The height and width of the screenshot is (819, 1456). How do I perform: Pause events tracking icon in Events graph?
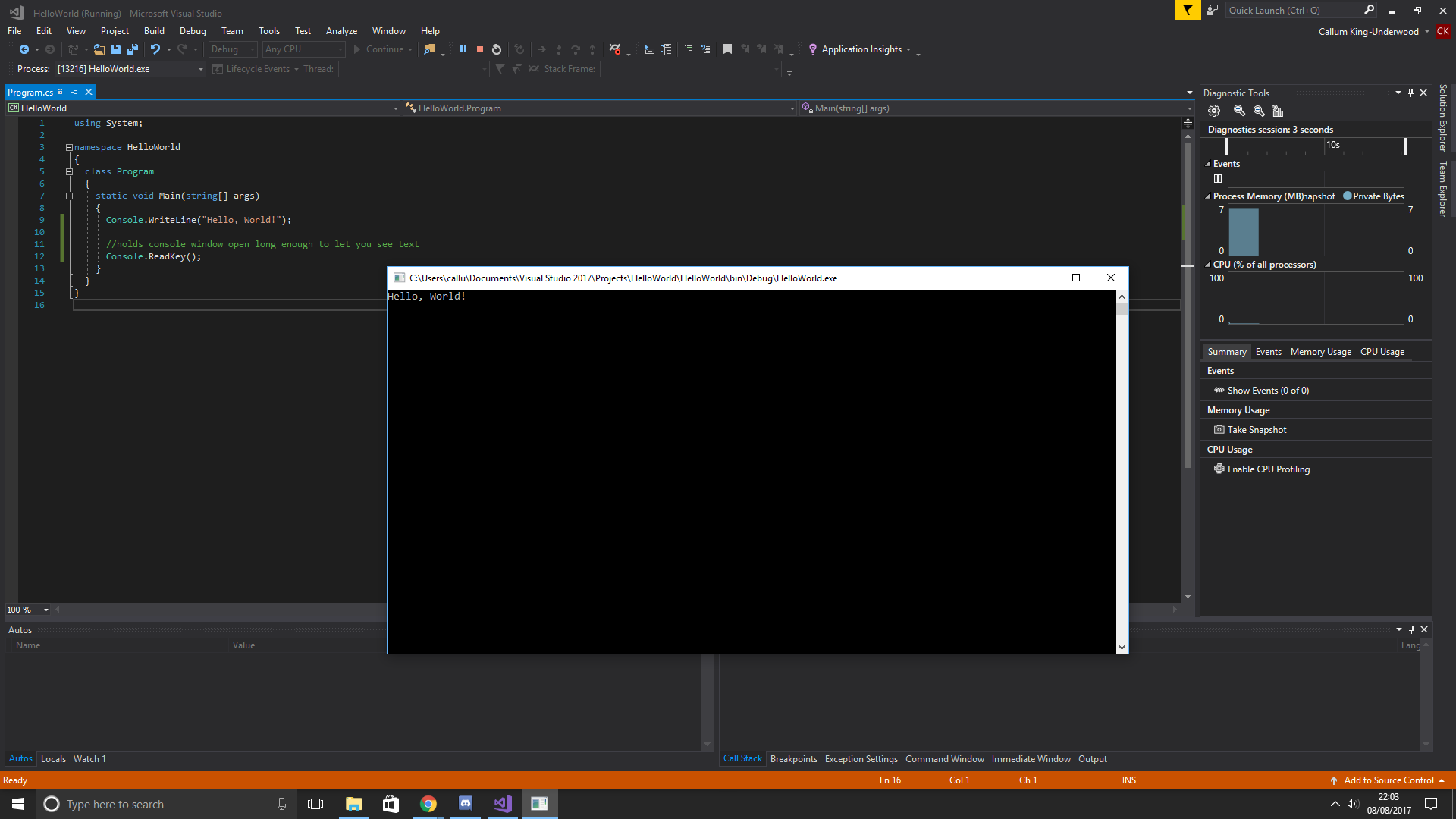(1218, 179)
